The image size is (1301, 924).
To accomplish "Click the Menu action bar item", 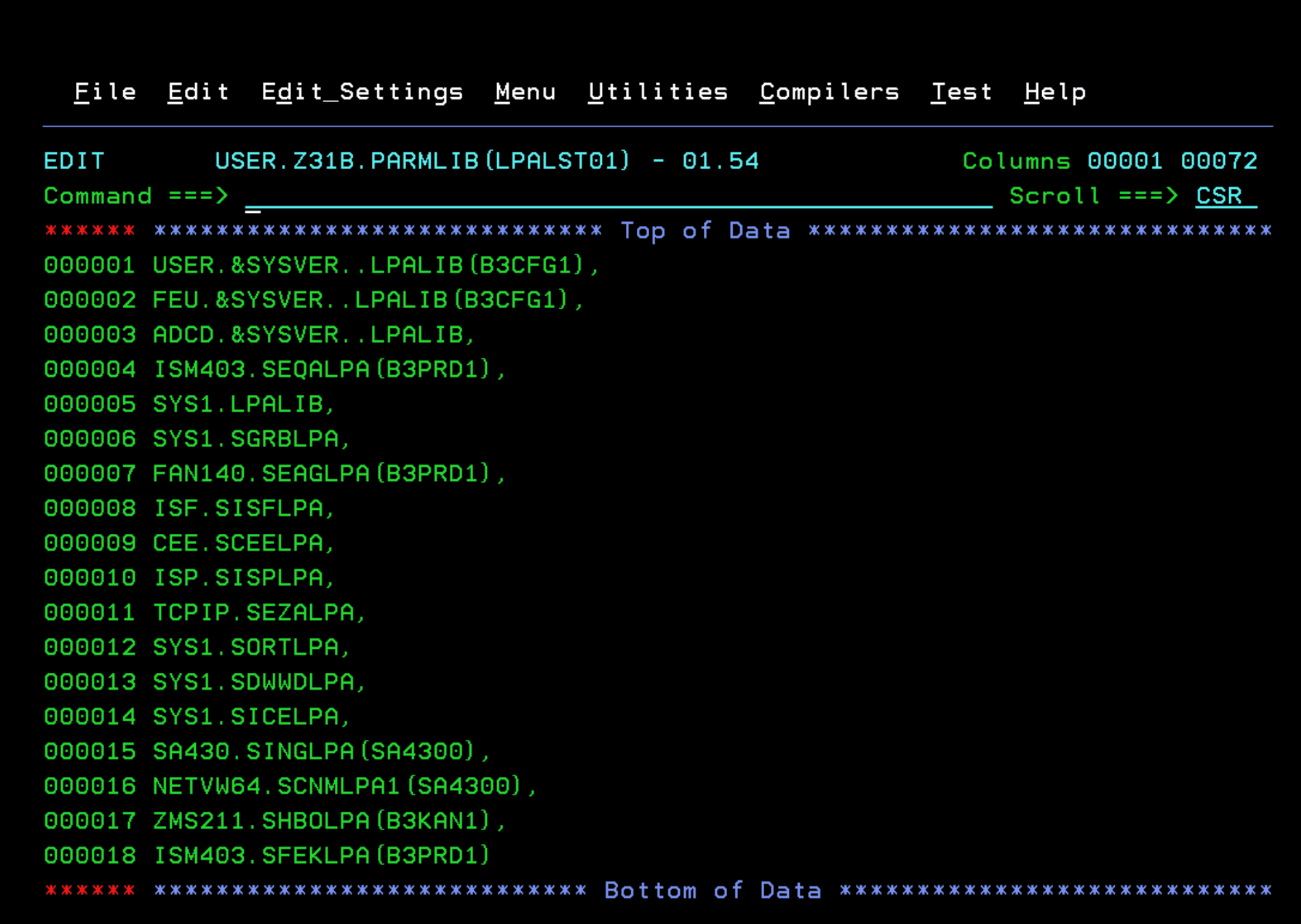I will (525, 92).
